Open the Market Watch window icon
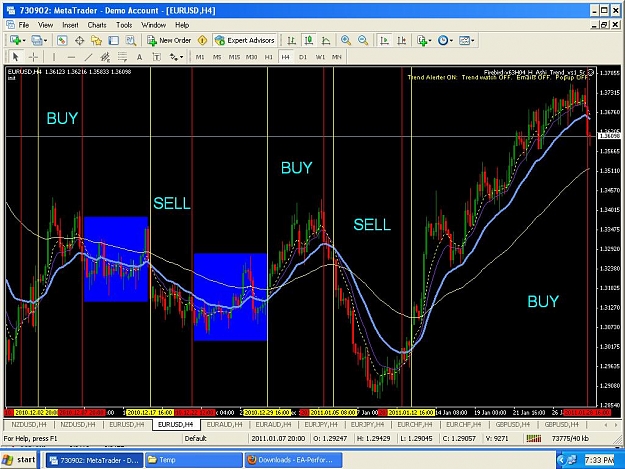This screenshot has height=469, width=625. pos(62,40)
